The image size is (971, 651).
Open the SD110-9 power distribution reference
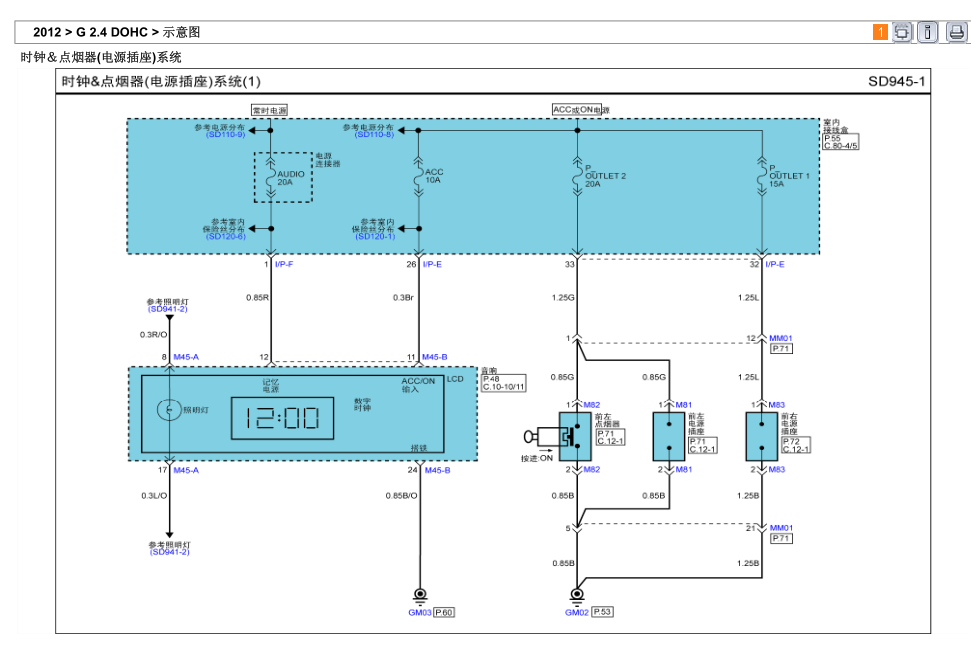tap(225, 134)
